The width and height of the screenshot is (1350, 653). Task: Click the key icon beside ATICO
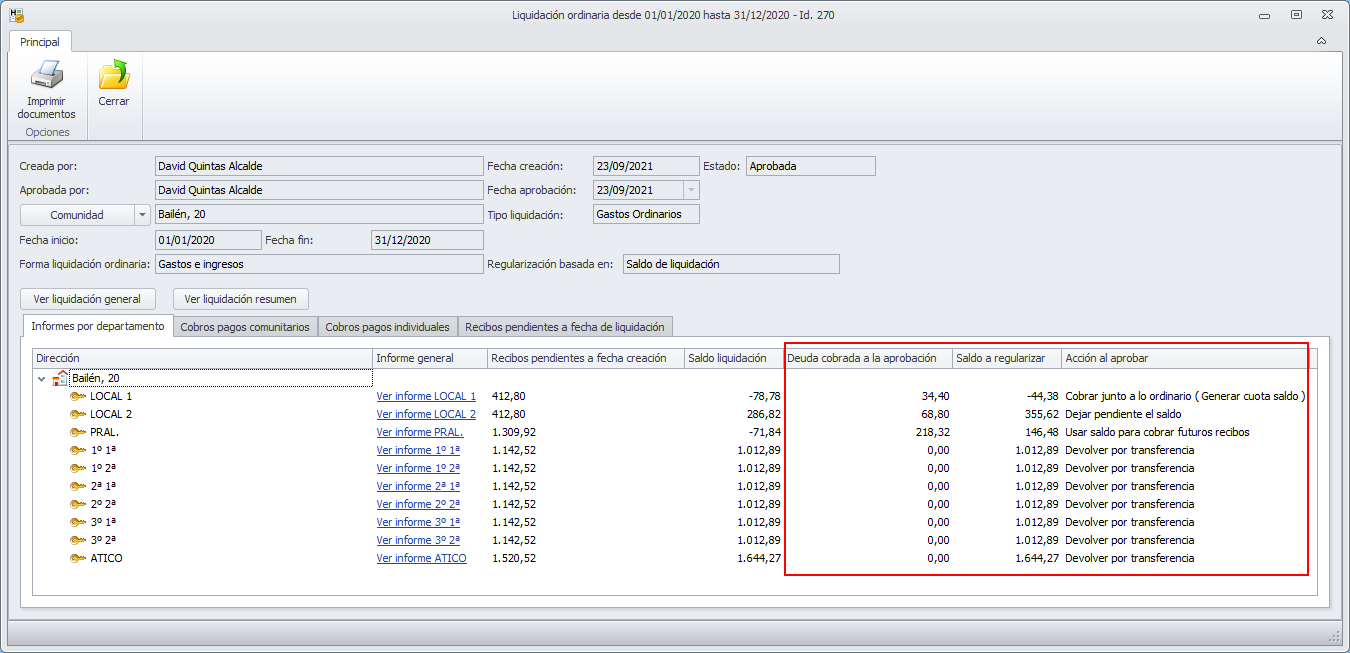pyautogui.click(x=78, y=558)
